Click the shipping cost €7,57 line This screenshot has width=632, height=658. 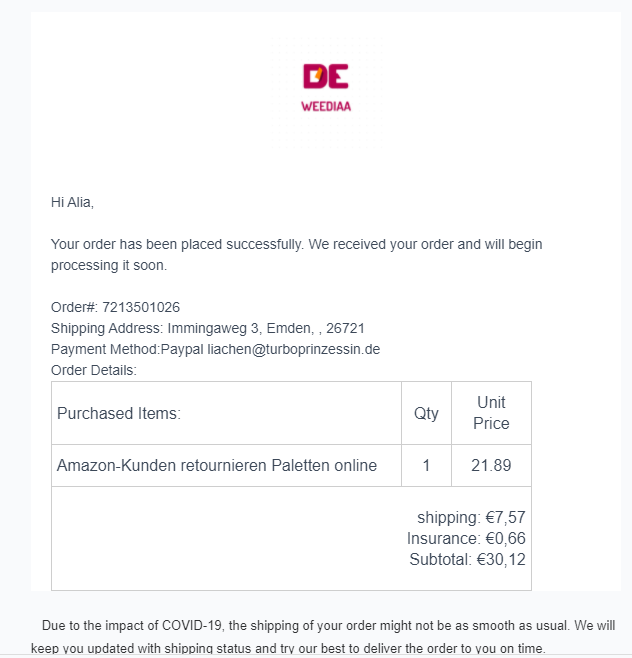tap(471, 518)
